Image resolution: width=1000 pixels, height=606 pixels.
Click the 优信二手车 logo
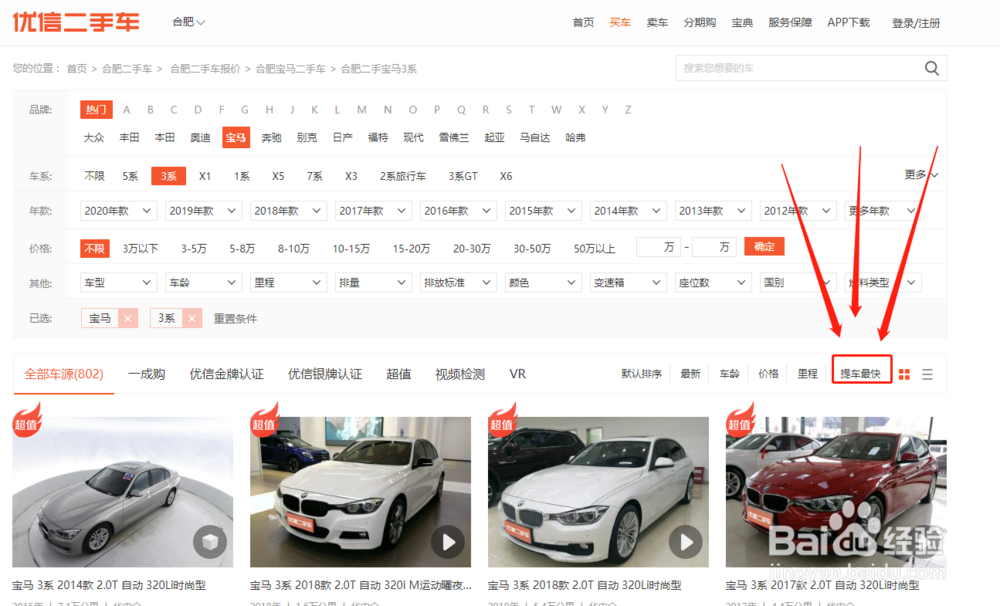pos(76,22)
